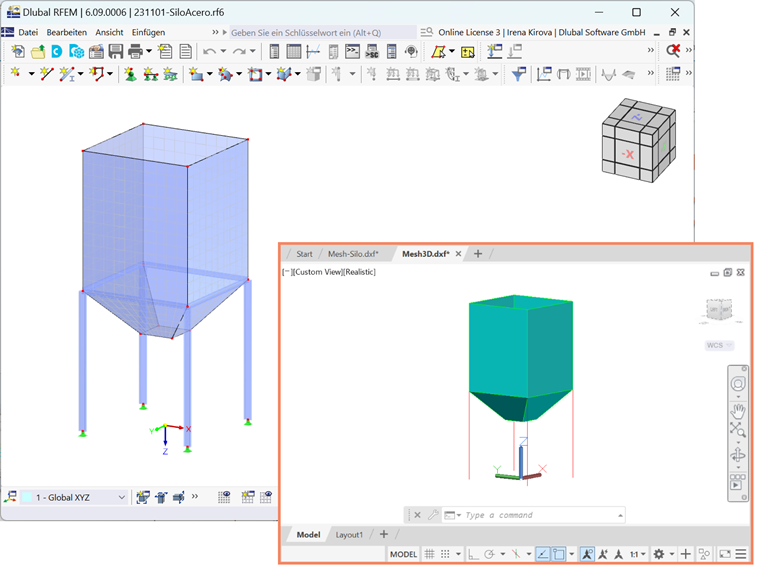Screen dimensions: 760x570
Task: Open the command line wrench settings
Action: (433, 515)
